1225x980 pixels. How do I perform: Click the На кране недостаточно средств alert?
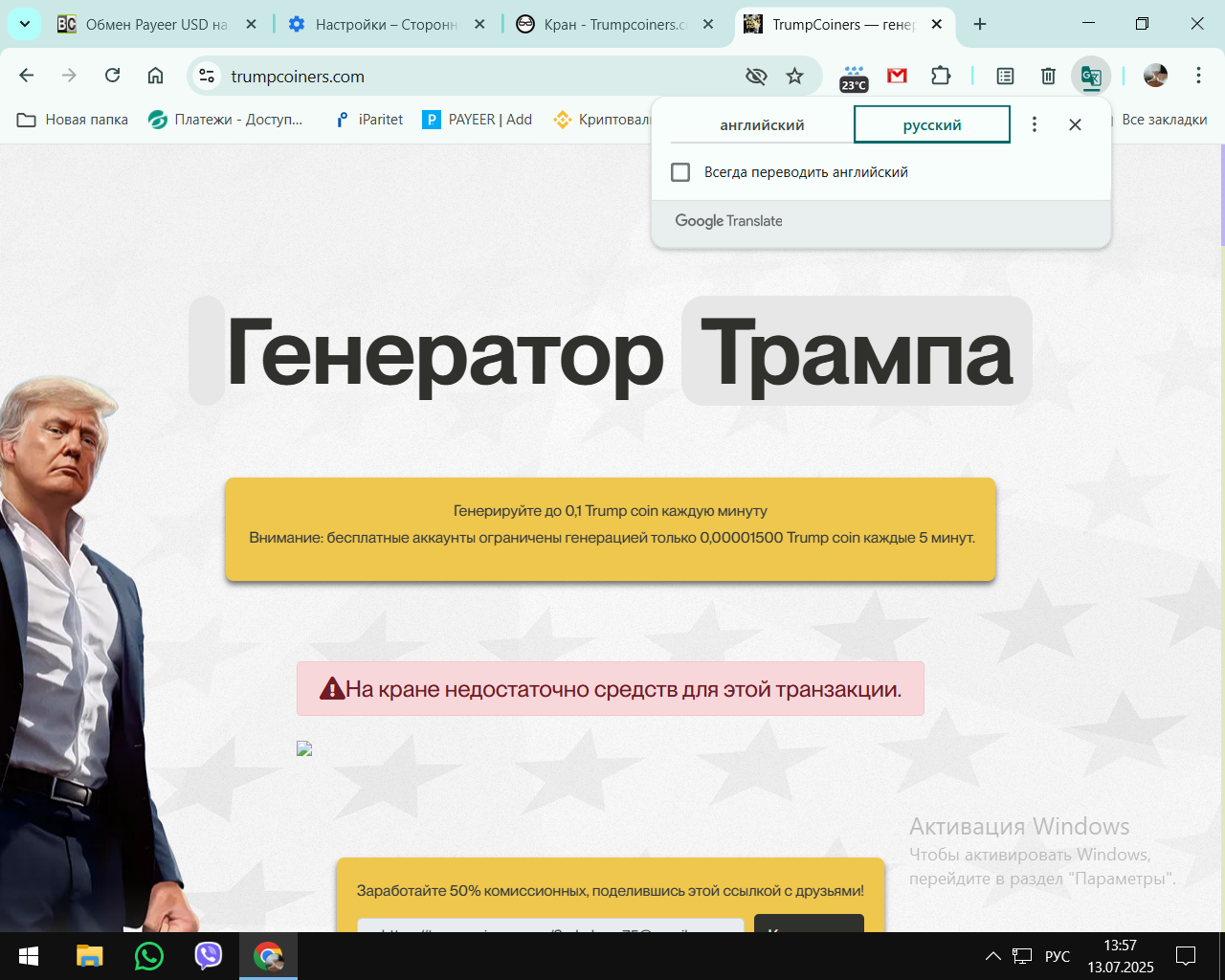[611, 689]
